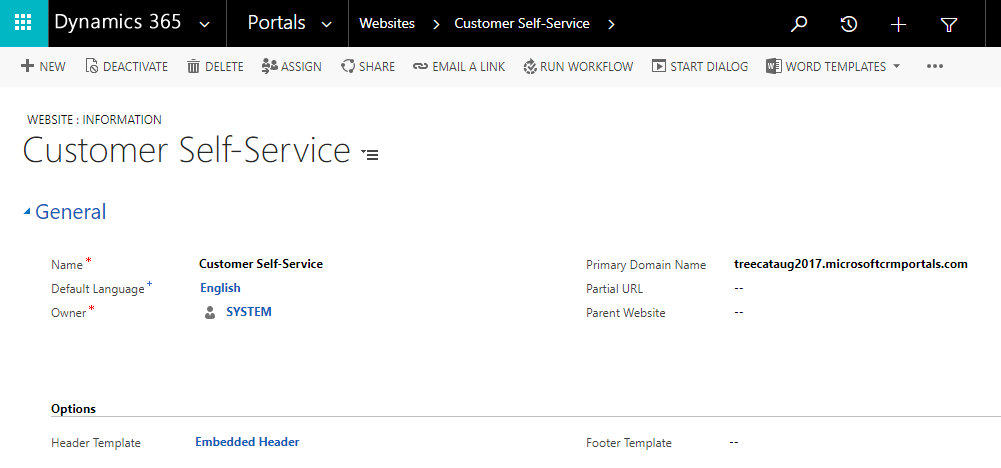Click the empty Parent Website field
The height and width of the screenshot is (468, 1001).
(x=739, y=312)
